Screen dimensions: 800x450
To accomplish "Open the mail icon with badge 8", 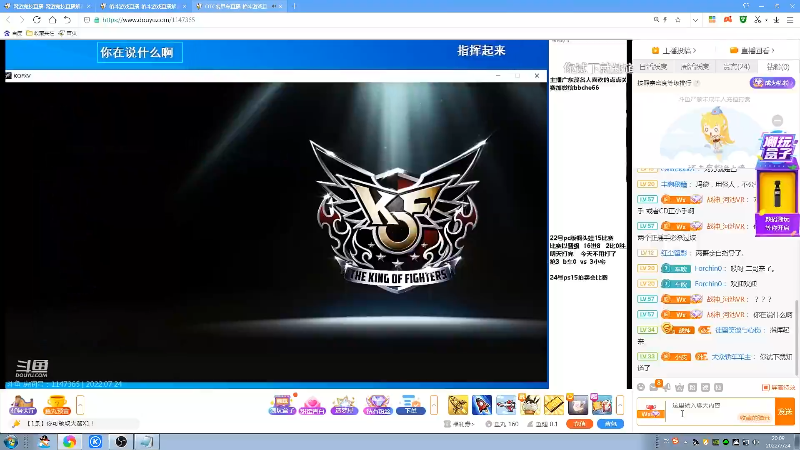I will tap(655, 387).
